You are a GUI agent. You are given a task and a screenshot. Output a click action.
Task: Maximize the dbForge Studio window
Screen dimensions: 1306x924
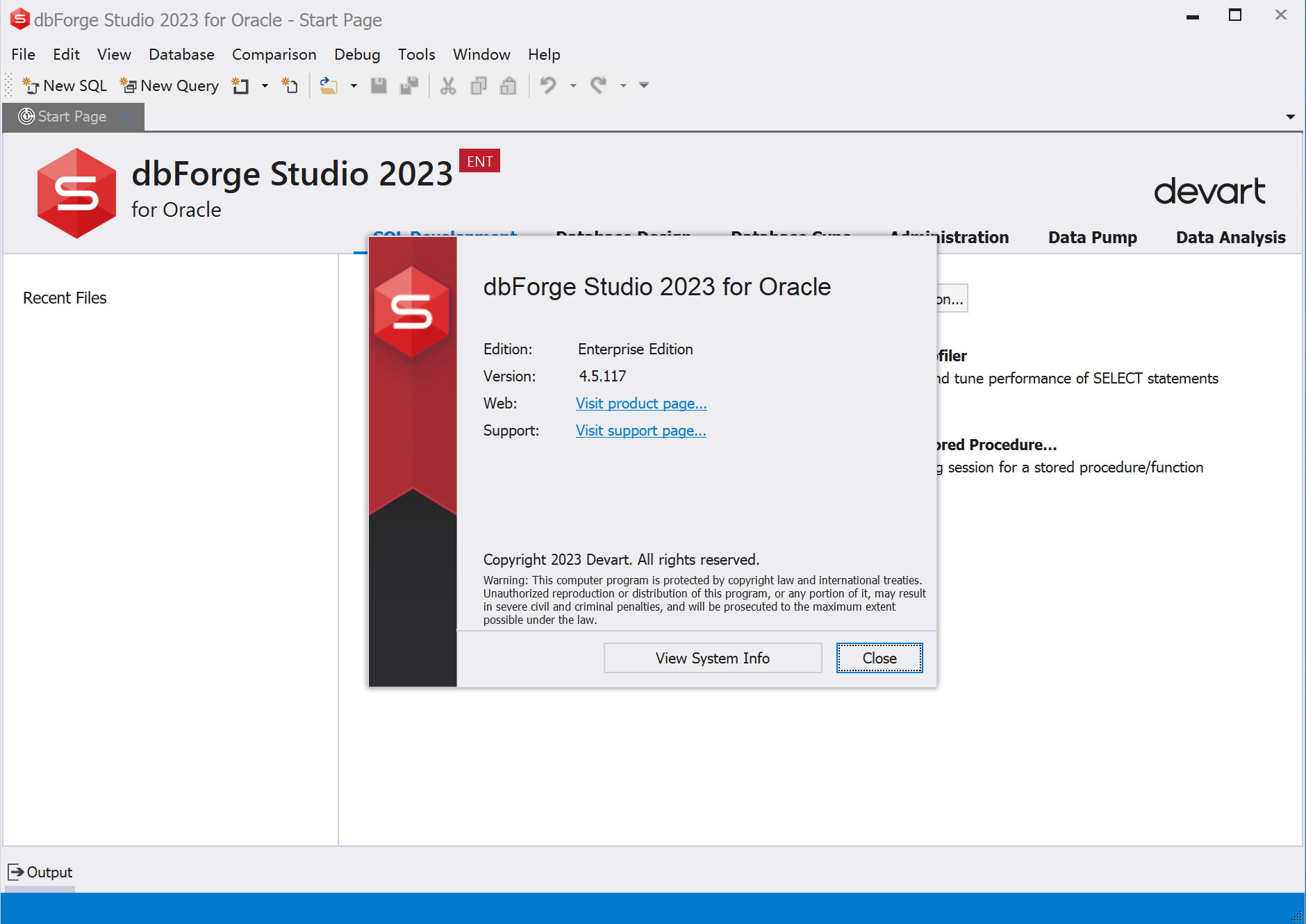[1234, 15]
